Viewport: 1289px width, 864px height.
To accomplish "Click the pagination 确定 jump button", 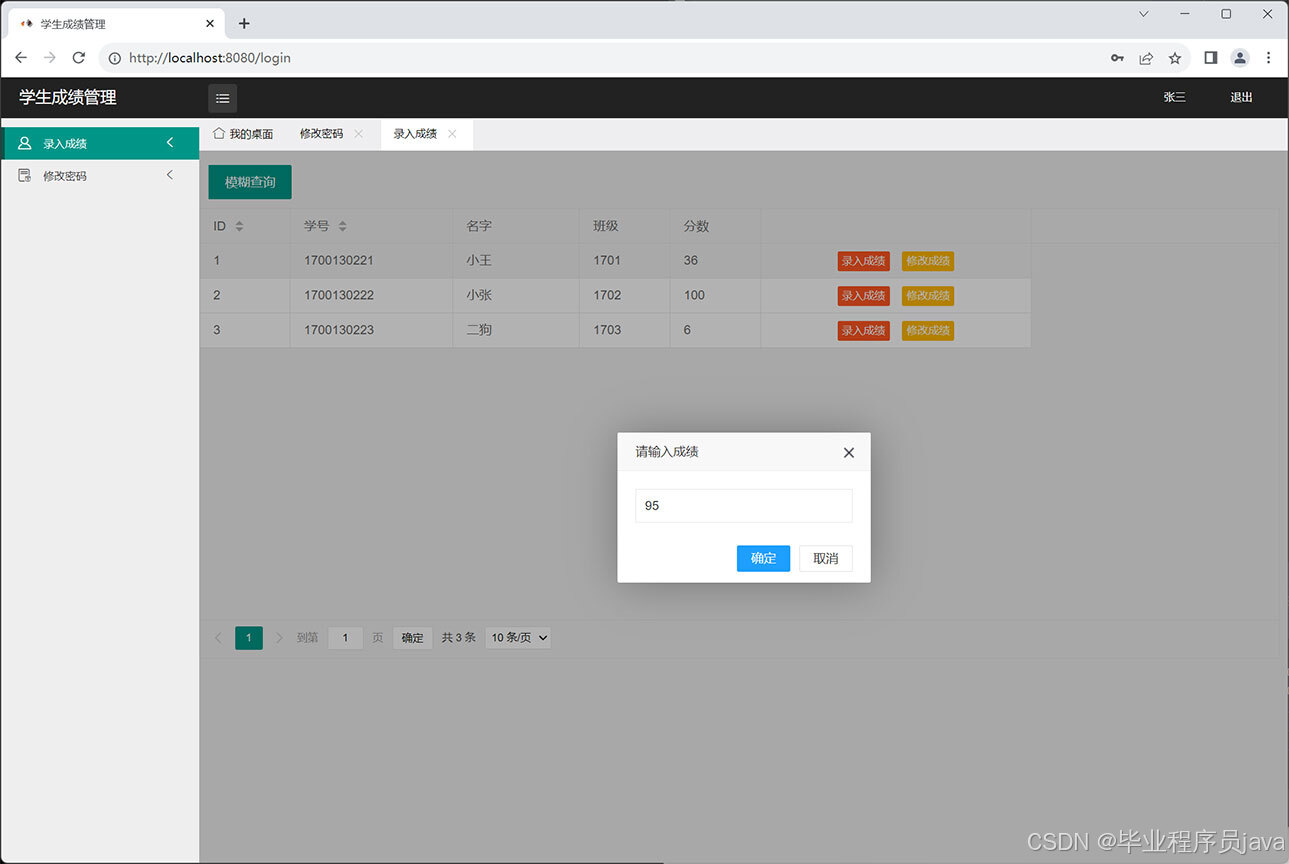I will pyautogui.click(x=412, y=638).
